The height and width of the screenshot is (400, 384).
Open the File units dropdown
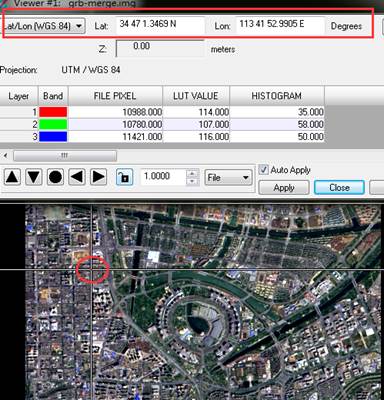228,177
